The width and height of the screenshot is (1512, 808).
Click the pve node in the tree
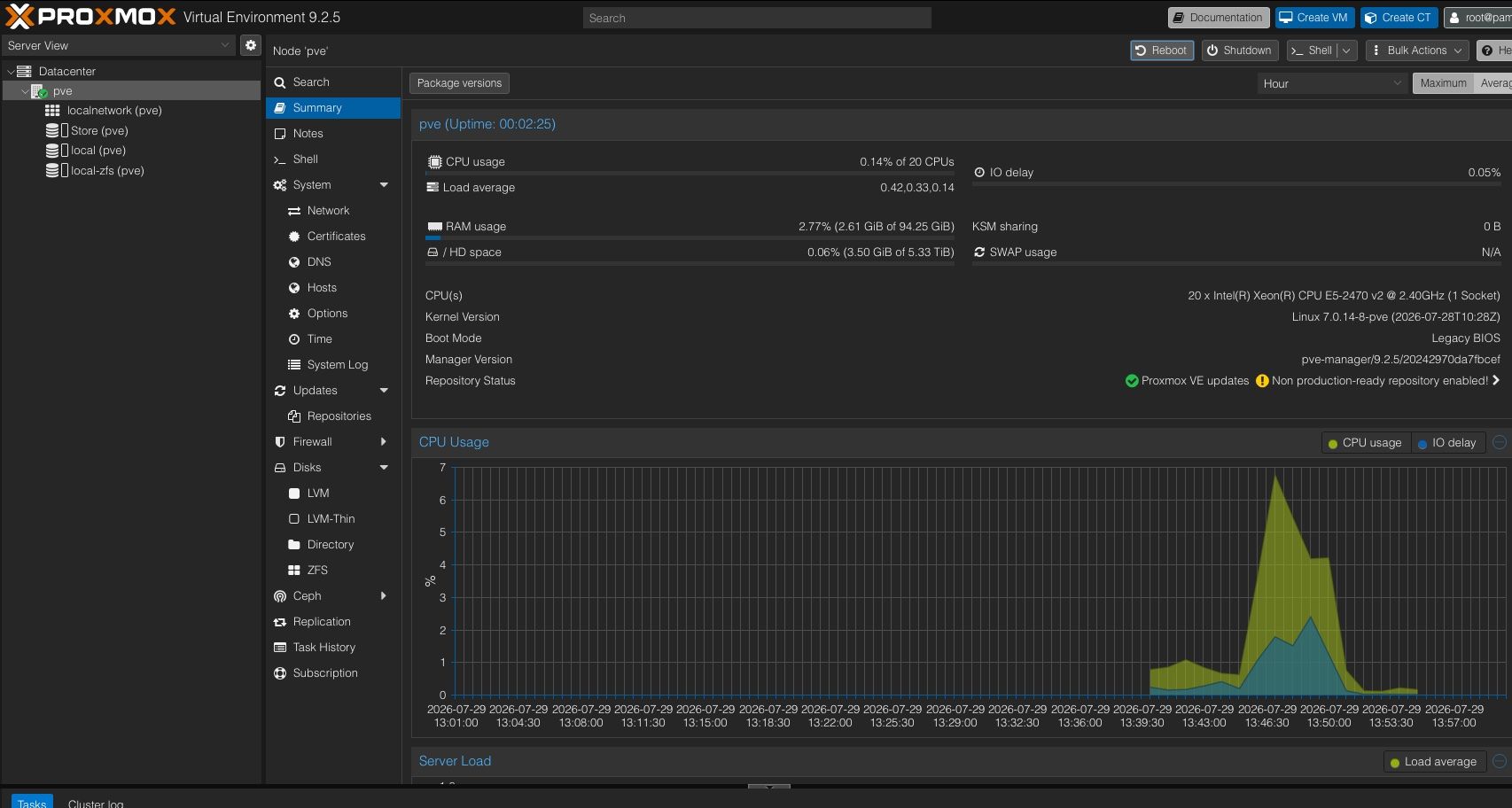click(62, 91)
